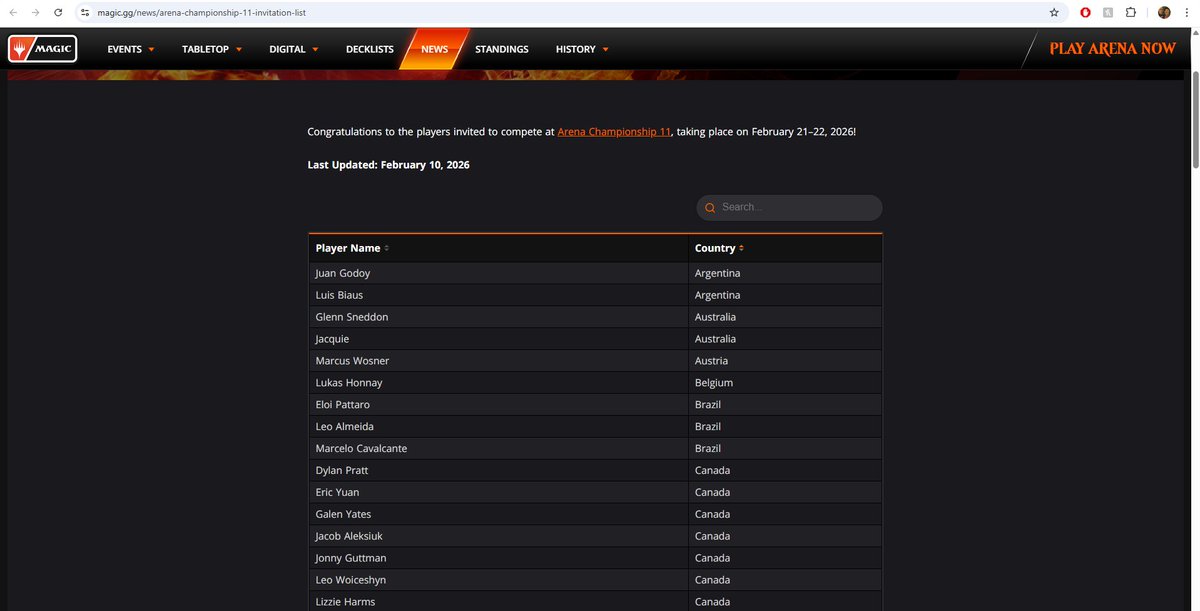Sort table by Player Name arrows
The height and width of the screenshot is (611, 1200).
pyautogui.click(x=386, y=248)
